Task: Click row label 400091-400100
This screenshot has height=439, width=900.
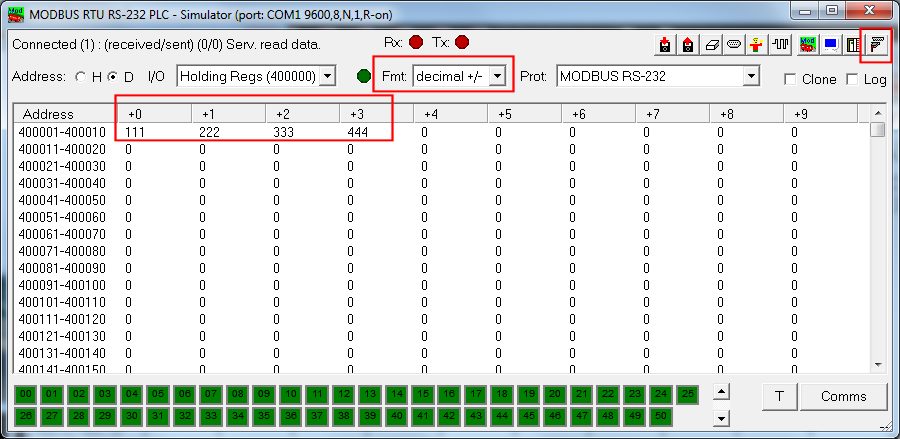Action: [x=62, y=285]
